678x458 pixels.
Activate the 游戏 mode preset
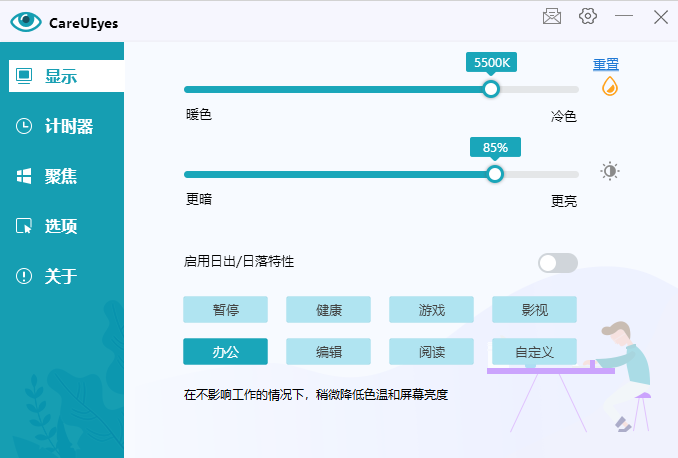pyautogui.click(x=431, y=310)
